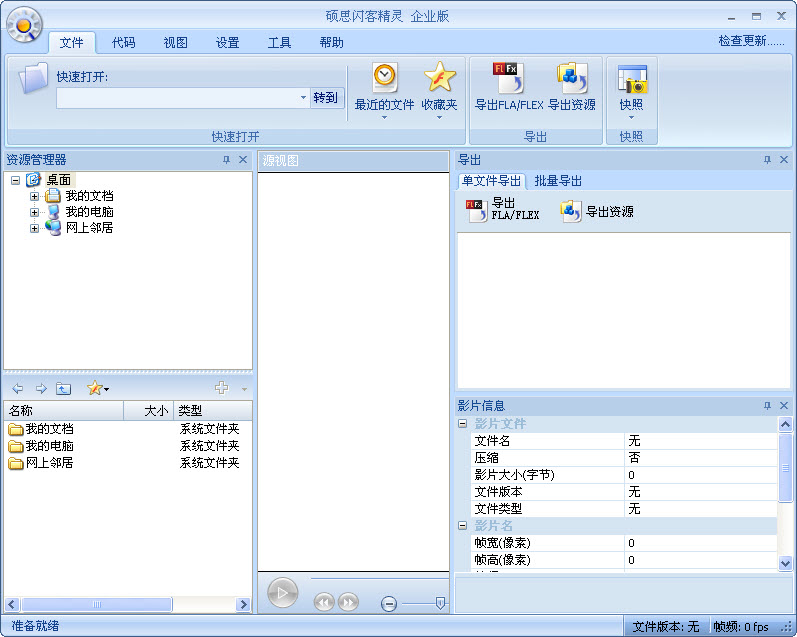Go forward with the right arrow icon
This screenshot has width=797, height=637.
click(41, 389)
